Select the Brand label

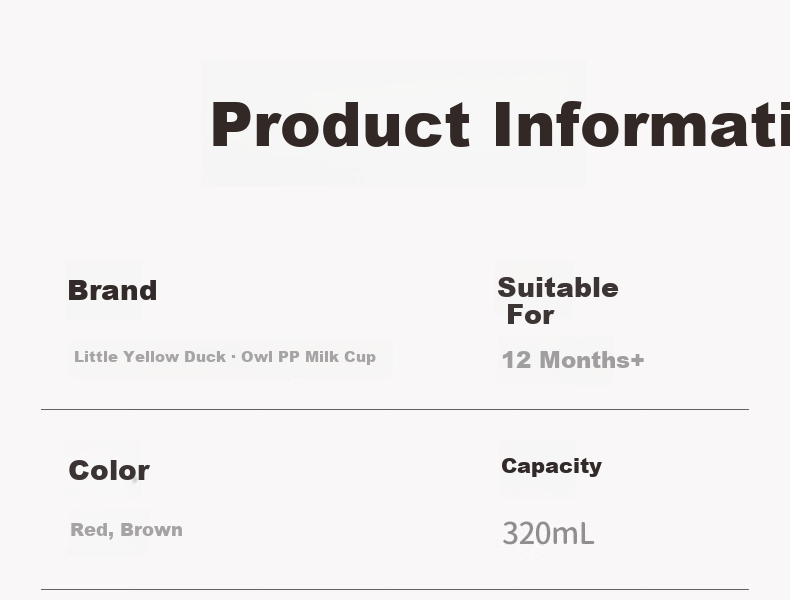pos(112,290)
